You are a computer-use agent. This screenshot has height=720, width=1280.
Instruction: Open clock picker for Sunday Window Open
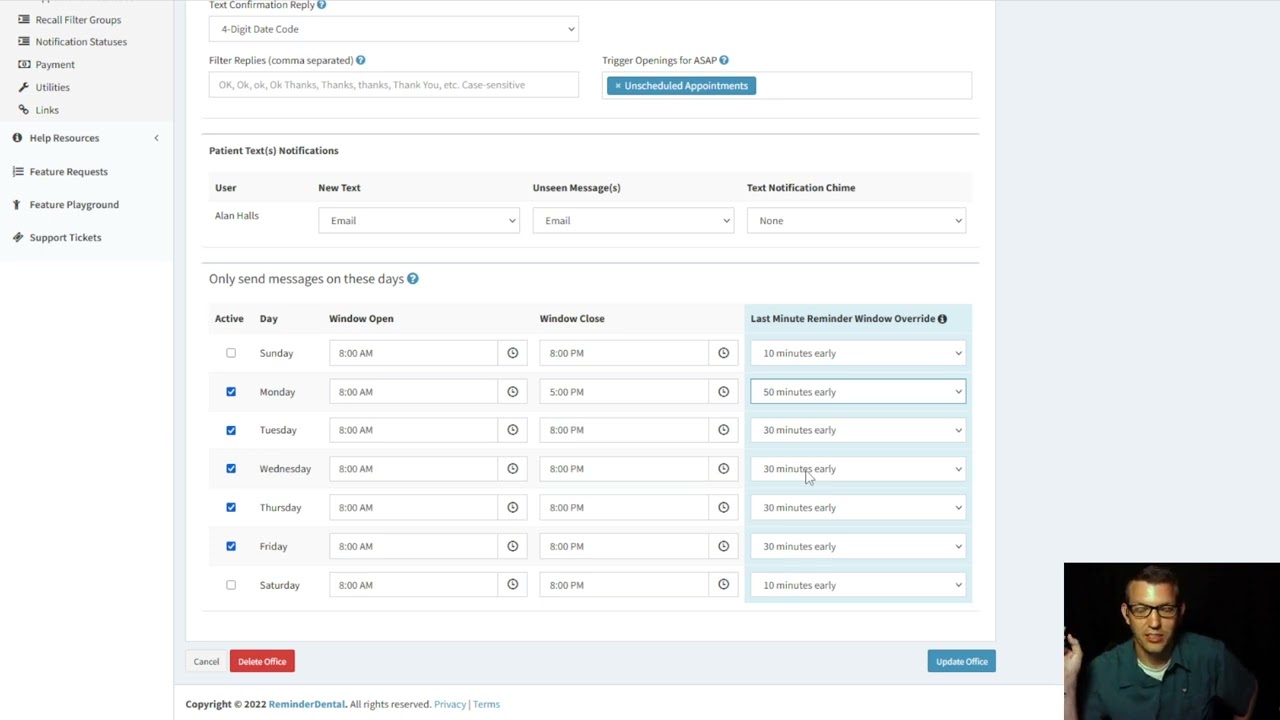(512, 353)
